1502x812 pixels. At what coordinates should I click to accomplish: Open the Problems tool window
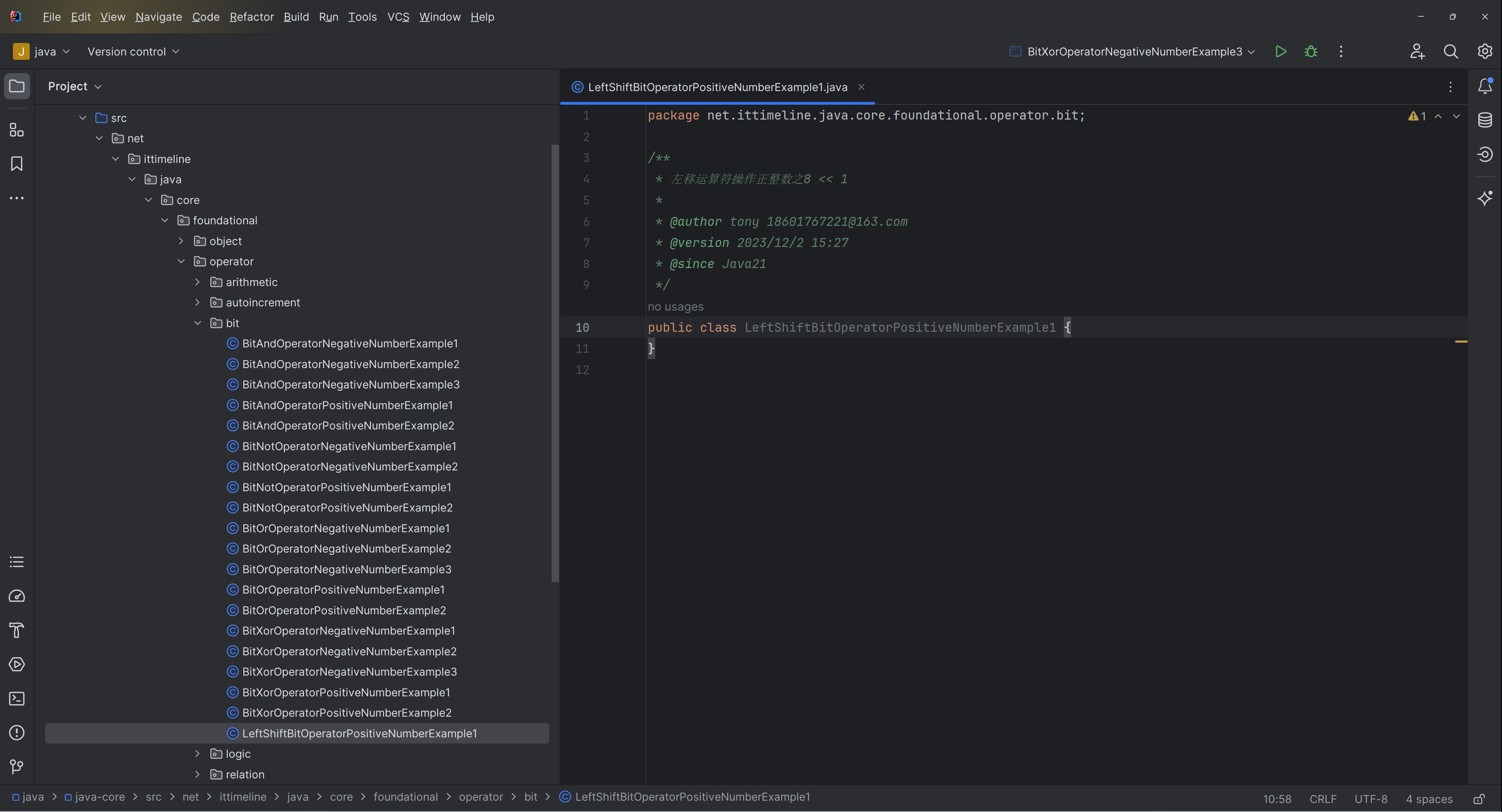pos(17,733)
